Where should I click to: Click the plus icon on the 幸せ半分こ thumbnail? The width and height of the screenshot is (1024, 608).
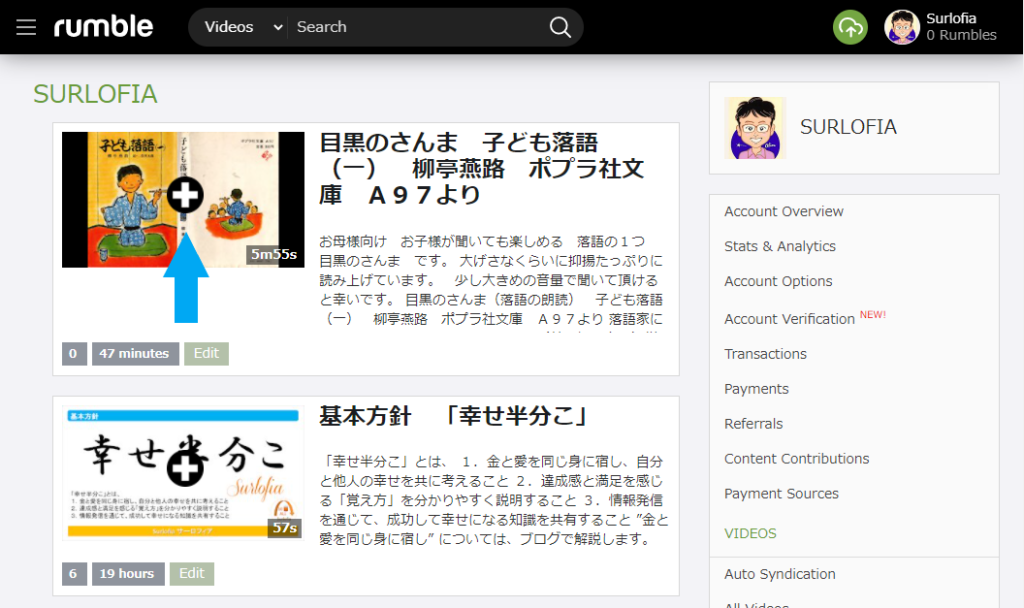(184, 461)
